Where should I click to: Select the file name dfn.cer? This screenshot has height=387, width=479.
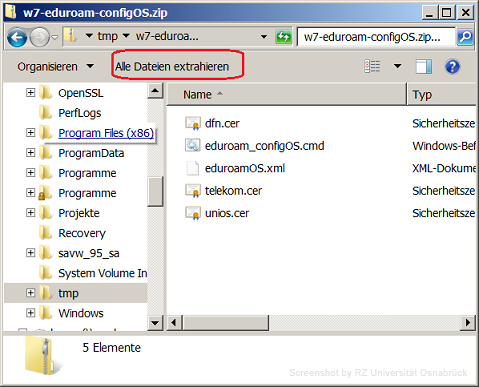[222, 124]
